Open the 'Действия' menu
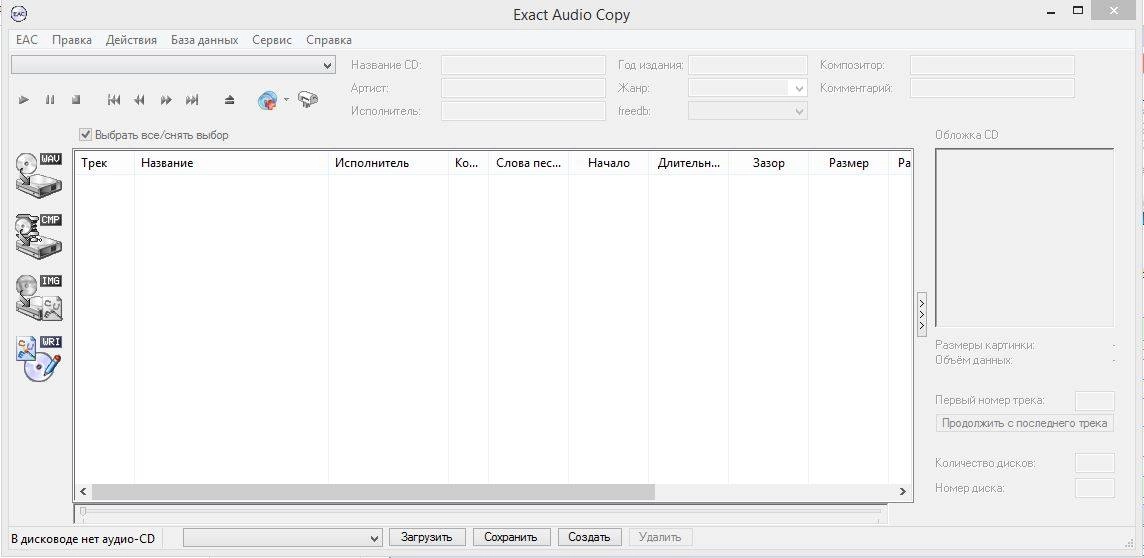This screenshot has width=1144, height=558. (131, 40)
